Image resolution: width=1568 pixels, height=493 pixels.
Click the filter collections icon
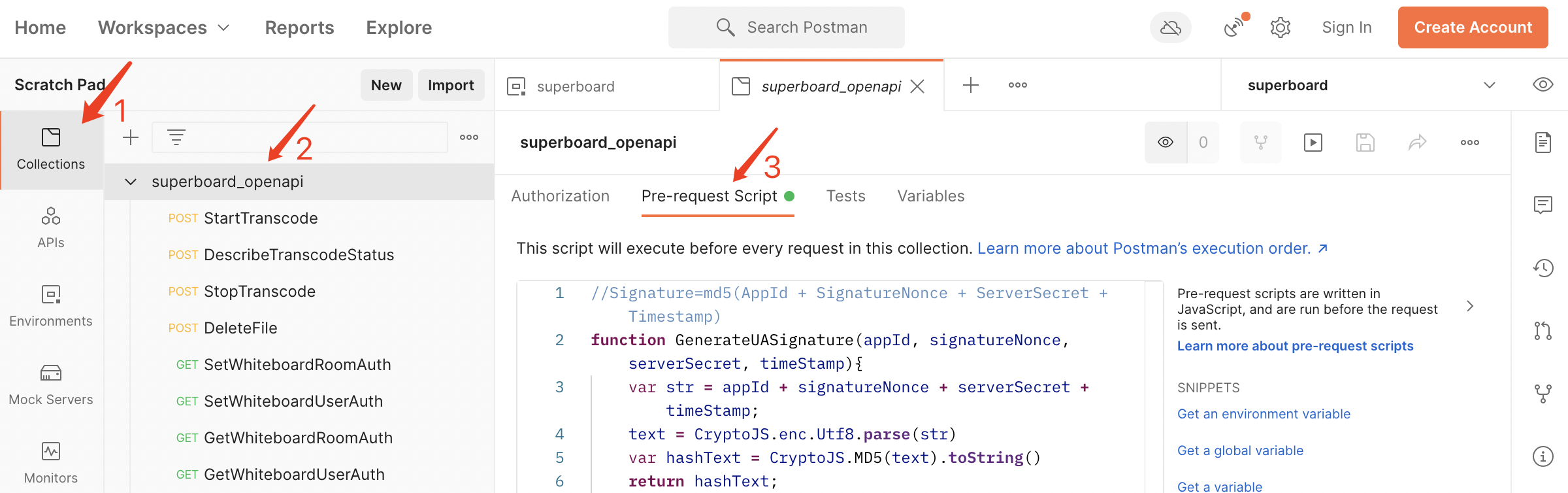click(176, 137)
